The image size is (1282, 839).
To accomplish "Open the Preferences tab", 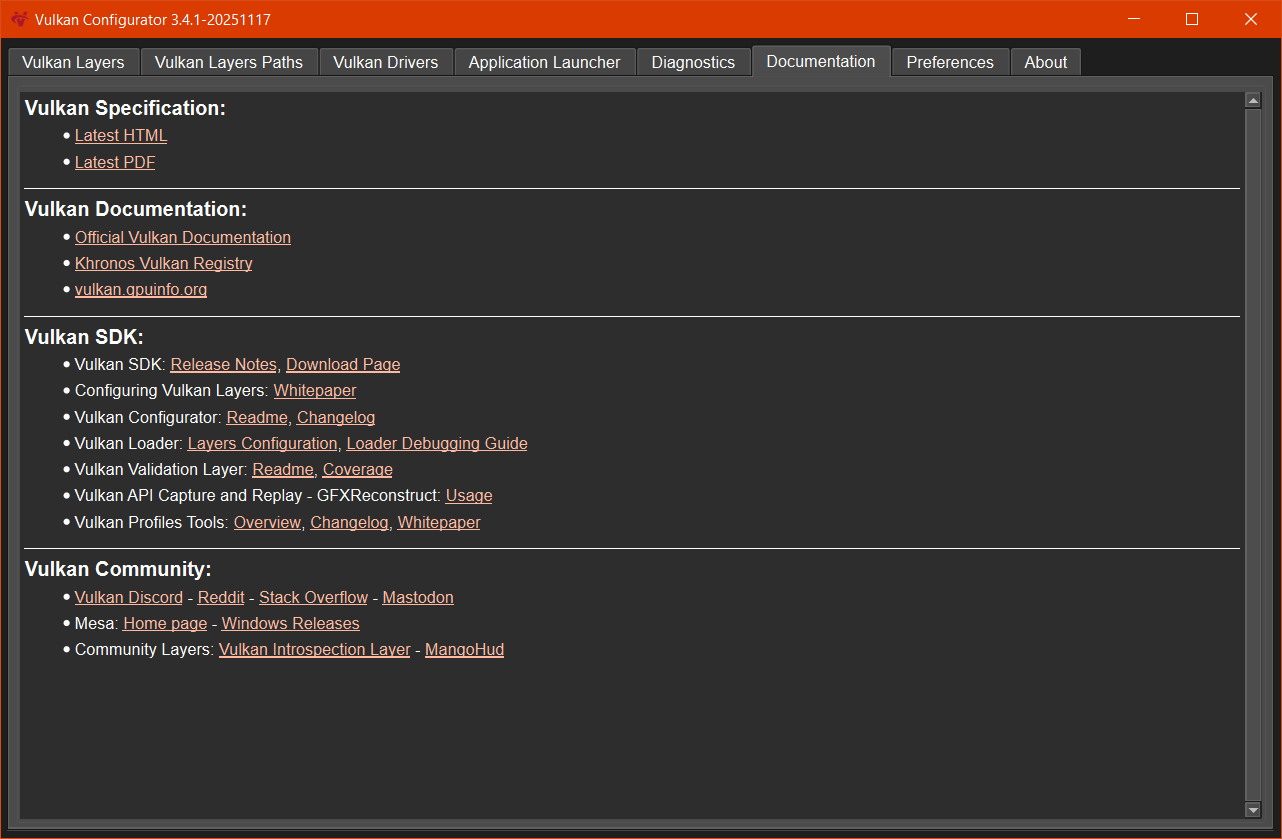I will (x=949, y=62).
